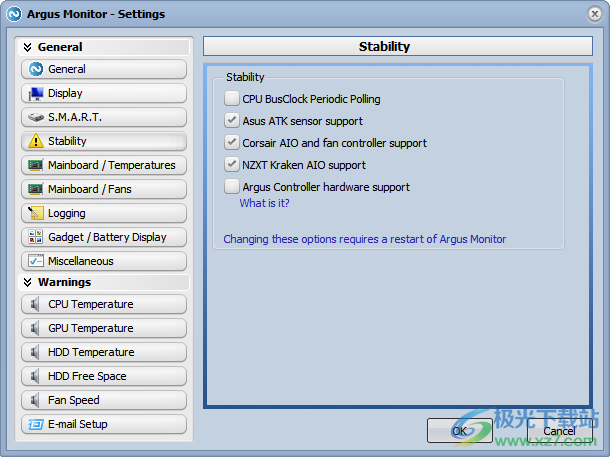The image size is (610, 457).
Task: Click the Logging pencil icon
Action: [36, 213]
